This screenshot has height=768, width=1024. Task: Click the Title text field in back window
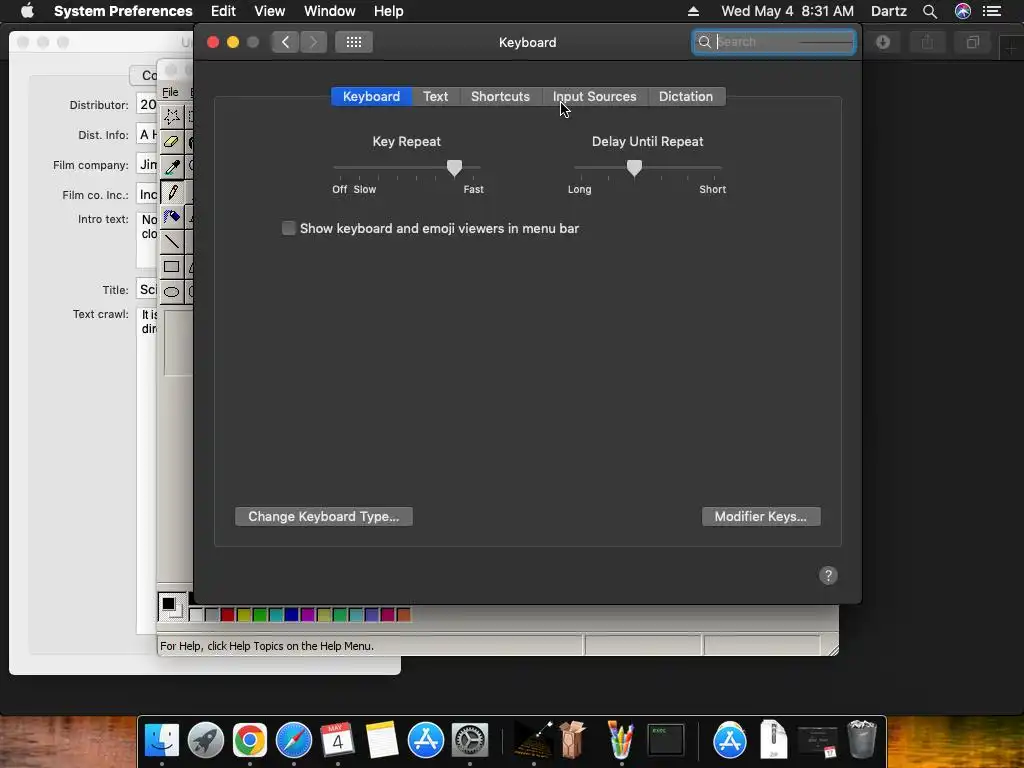click(x=147, y=289)
